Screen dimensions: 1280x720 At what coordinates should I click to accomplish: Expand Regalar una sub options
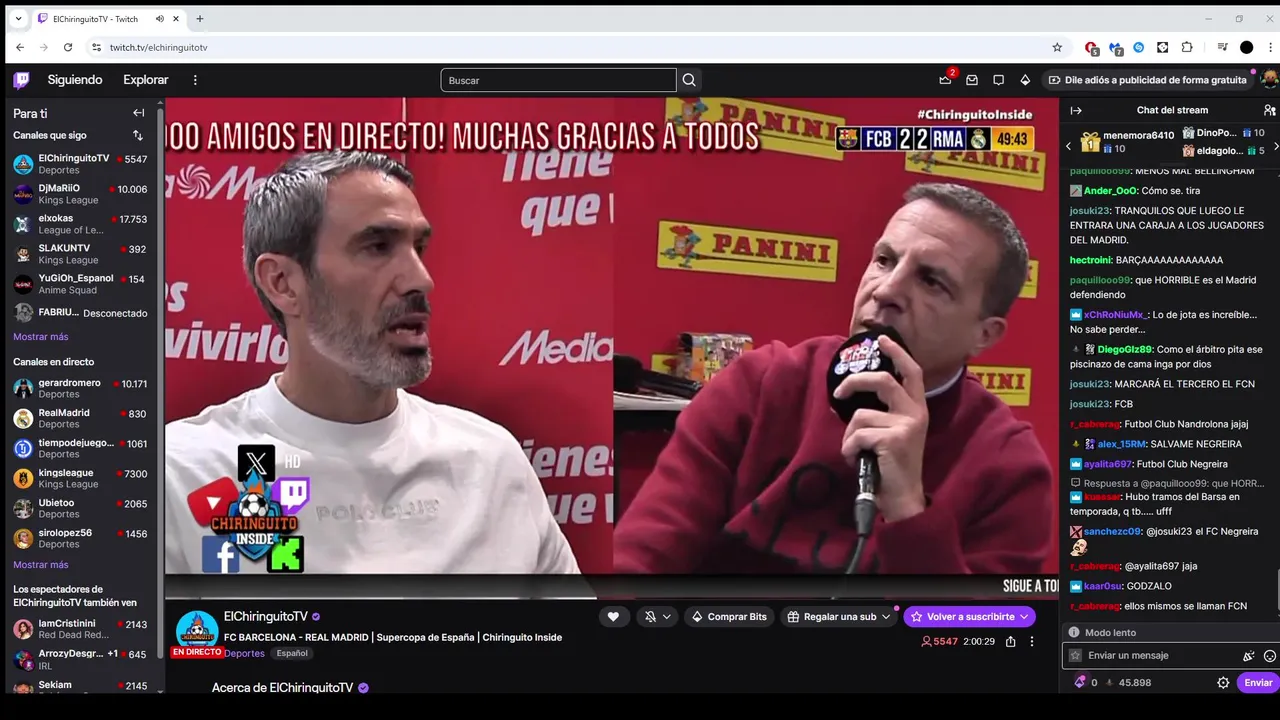click(x=886, y=617)
